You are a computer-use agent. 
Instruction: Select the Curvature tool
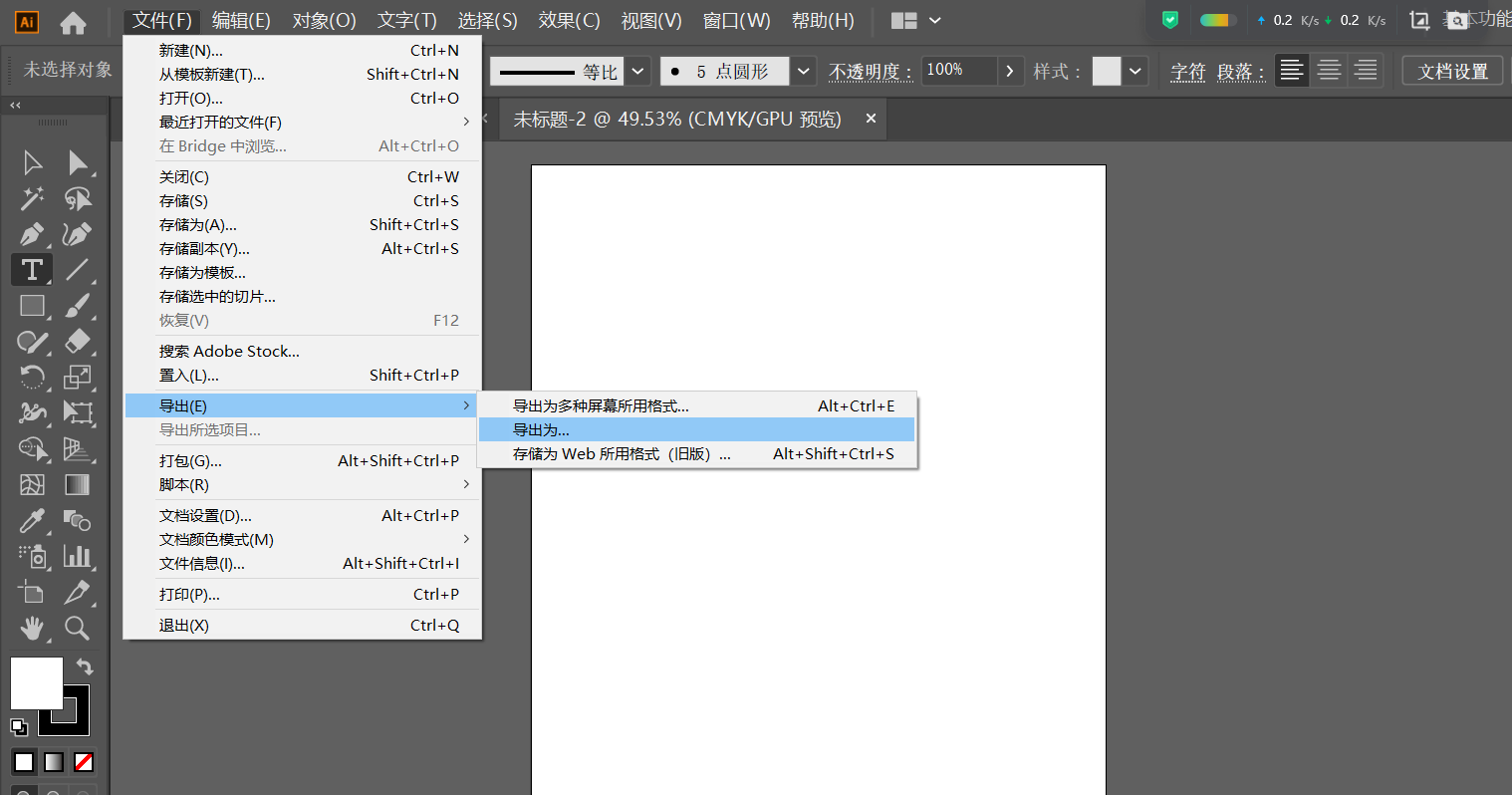click(78, 234)
